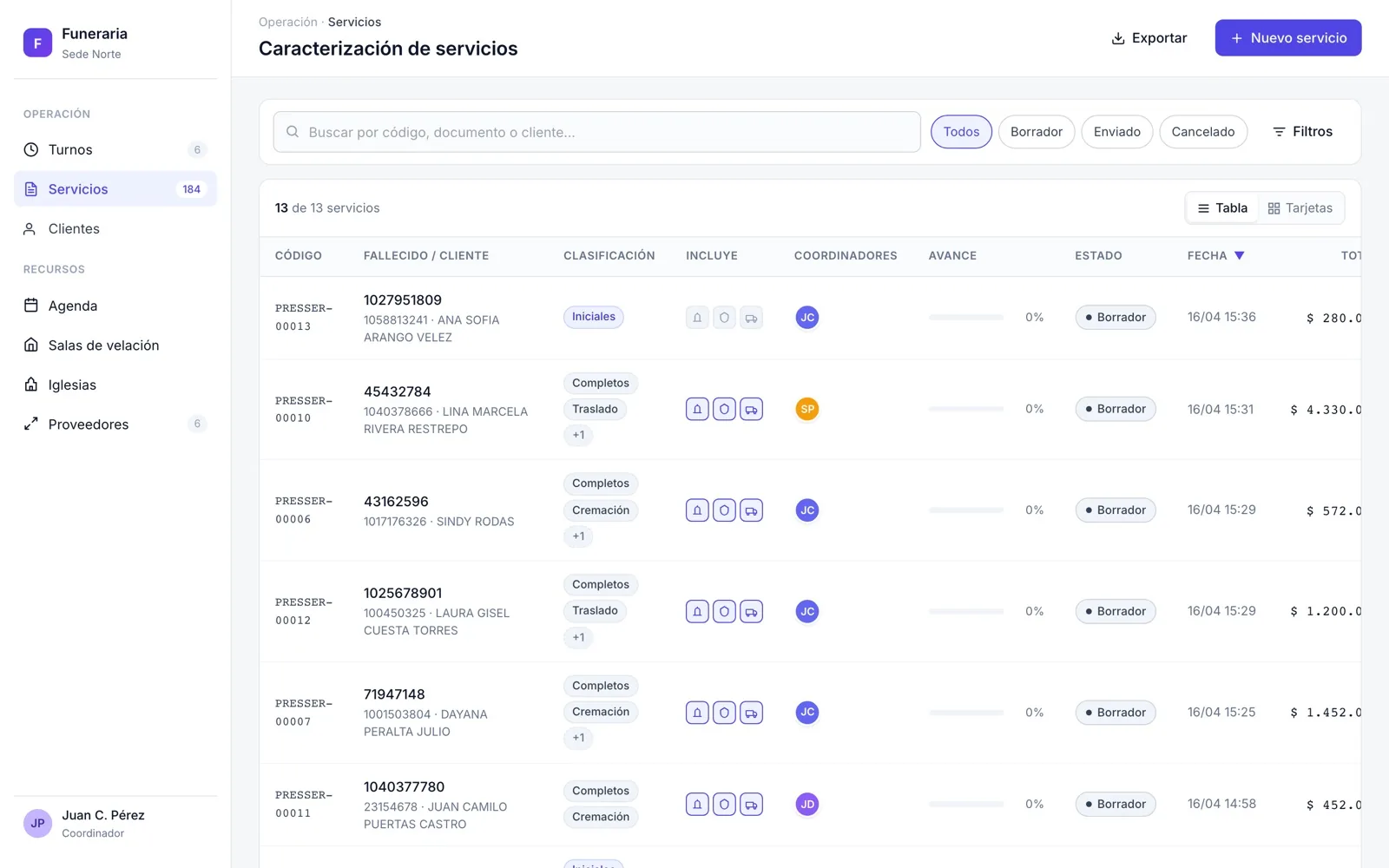Click shield icon in PRESSER-00013 row

point(724,318)
